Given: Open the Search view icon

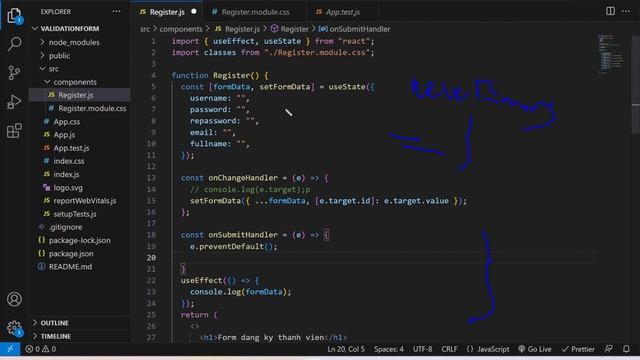Looking at the screenshot, I should pyautogui.click(x=14, y=43).
